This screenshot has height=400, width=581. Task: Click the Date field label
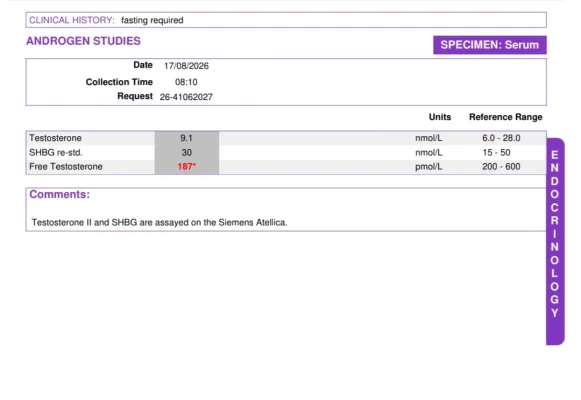[143, 65]
